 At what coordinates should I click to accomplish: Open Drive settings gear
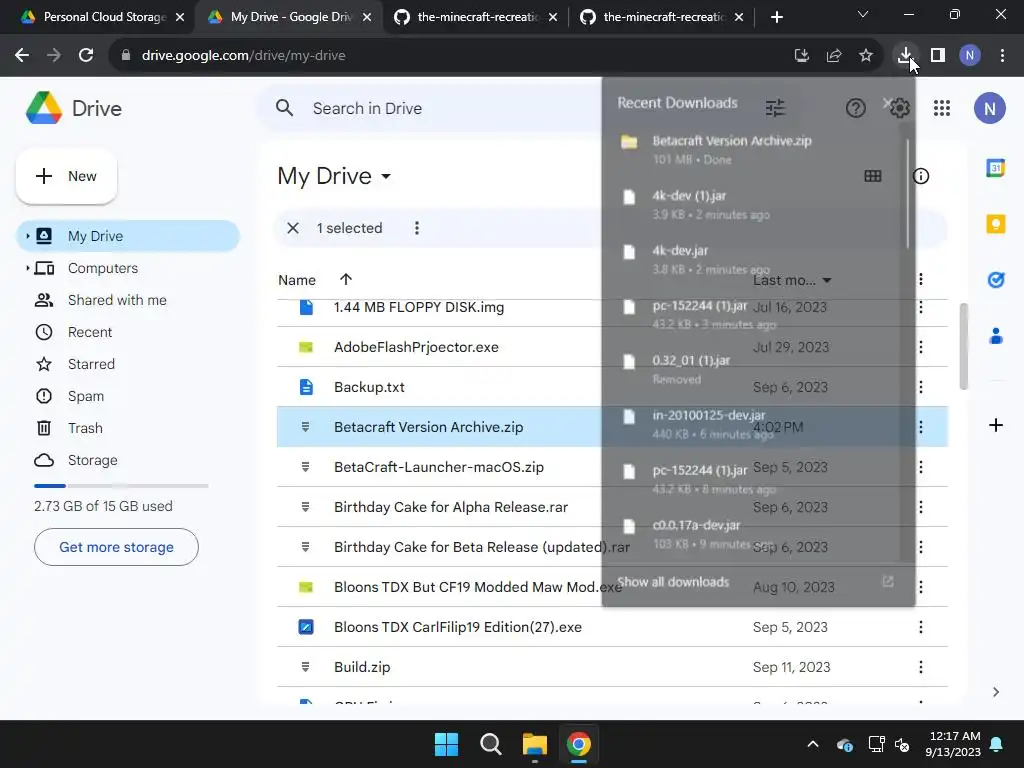tap(900, 108)
